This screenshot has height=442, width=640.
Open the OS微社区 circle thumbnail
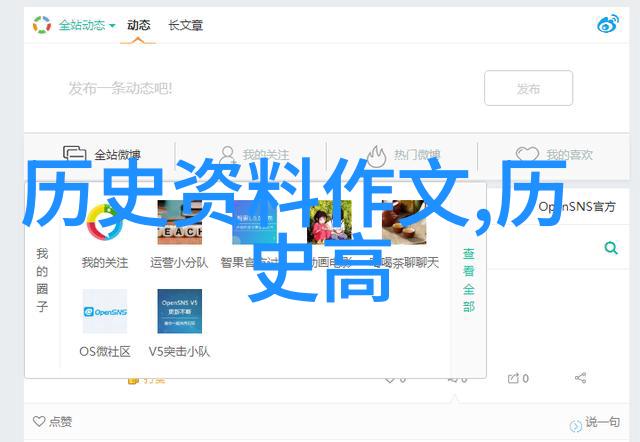pos(104,312)
